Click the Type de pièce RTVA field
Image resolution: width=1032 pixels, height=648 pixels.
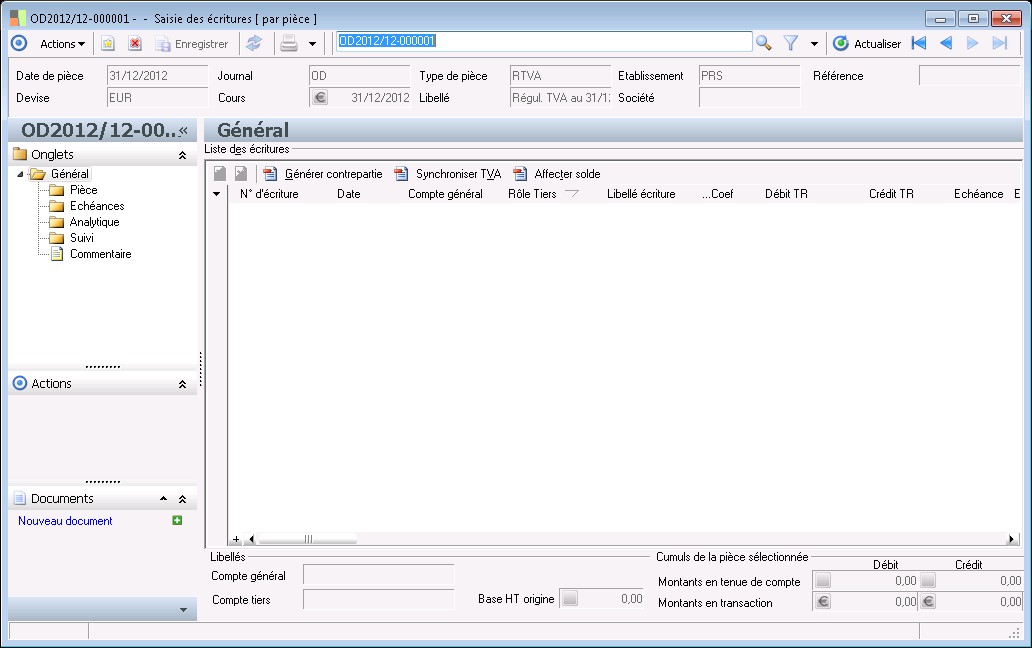(560, 76)
